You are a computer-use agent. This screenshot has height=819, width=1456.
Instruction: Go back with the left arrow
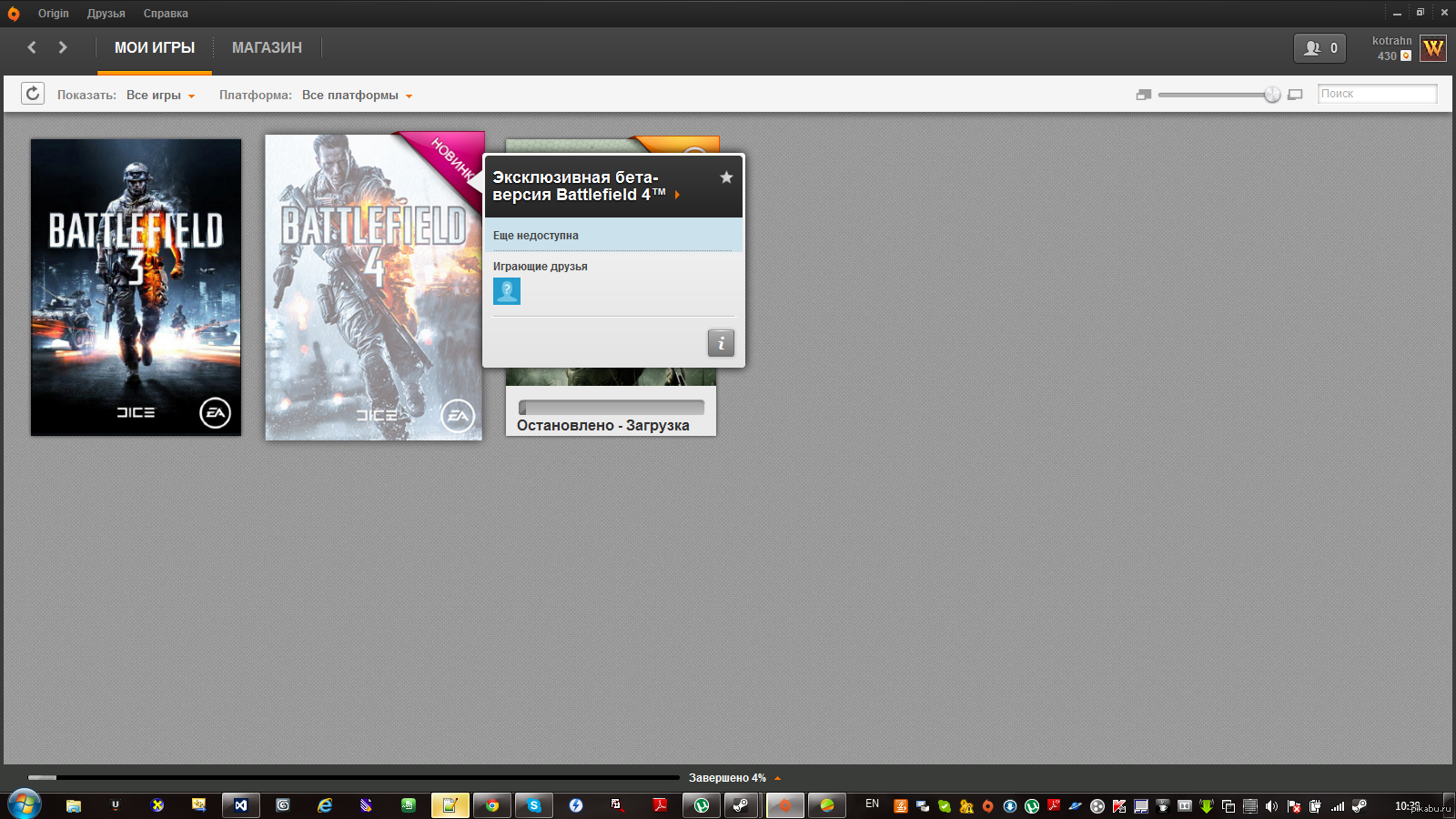pos(32,47)
